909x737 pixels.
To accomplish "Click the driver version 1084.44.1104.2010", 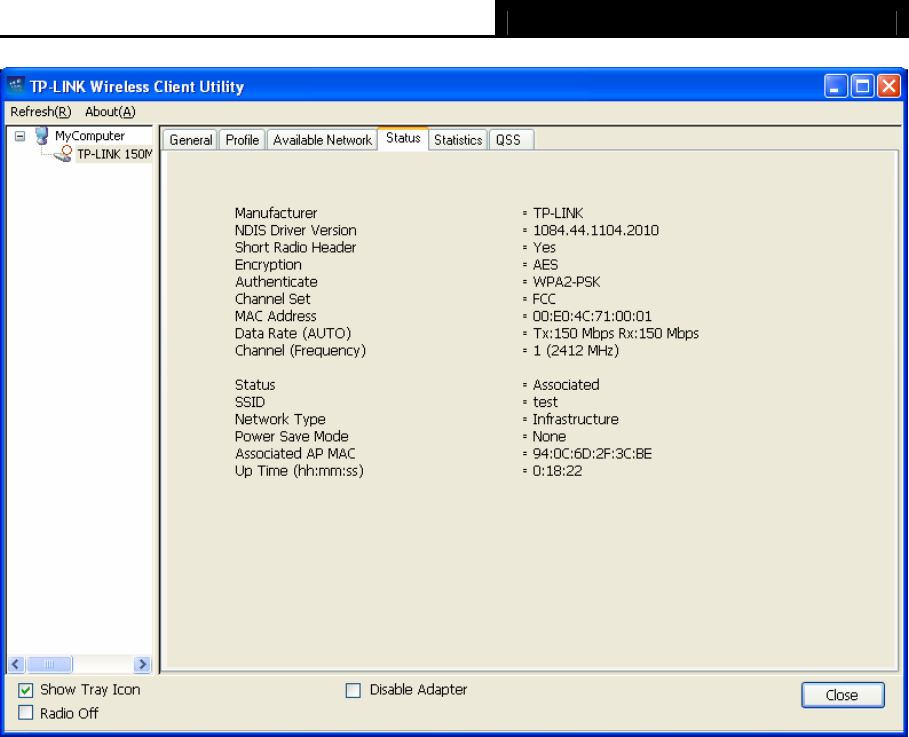I will pos(595,230).
